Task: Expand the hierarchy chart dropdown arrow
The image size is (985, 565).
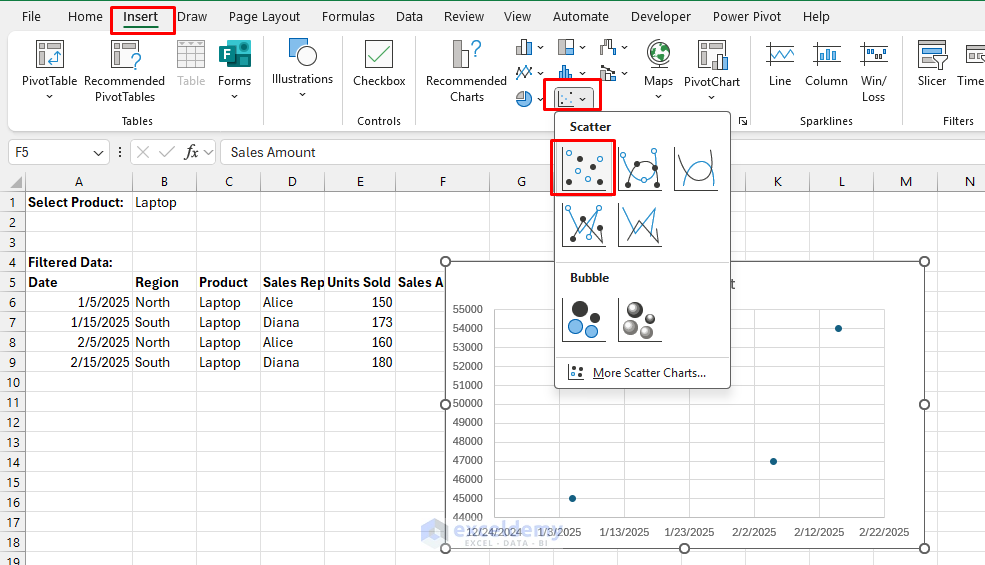Action: [x=582, y=47]
